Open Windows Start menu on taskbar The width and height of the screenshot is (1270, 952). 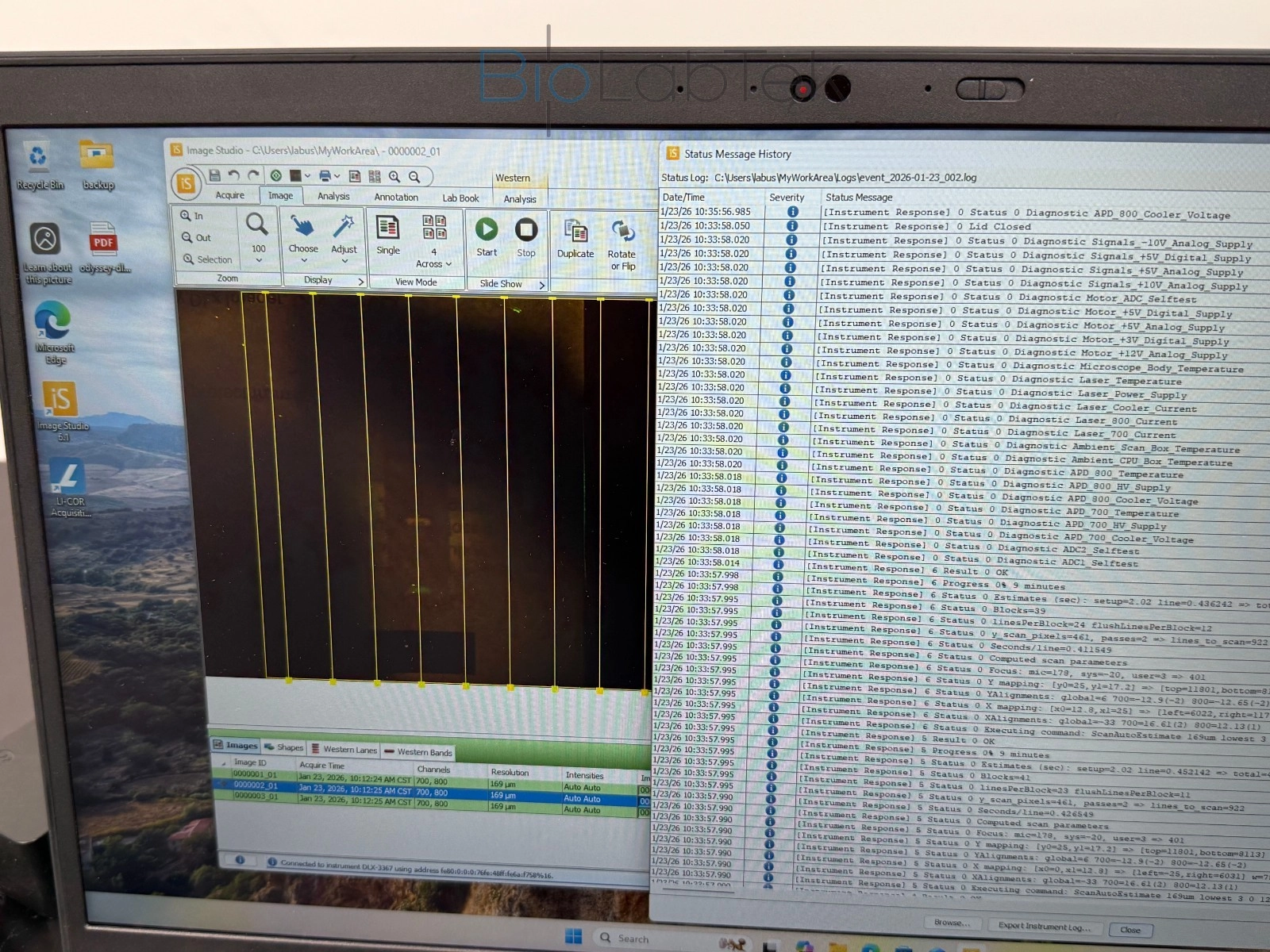[573, 937]
